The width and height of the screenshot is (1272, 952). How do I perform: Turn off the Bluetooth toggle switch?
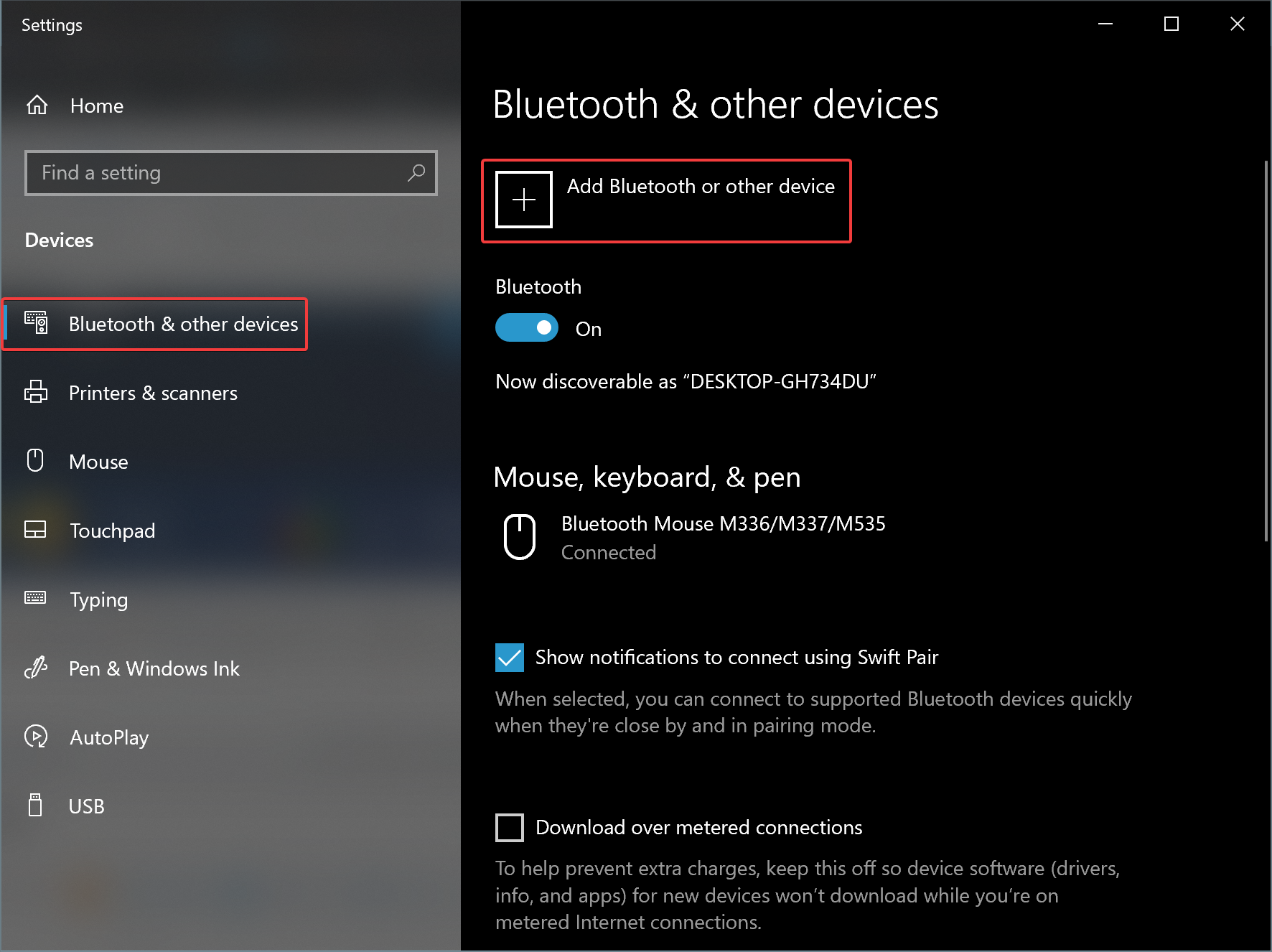527,328
